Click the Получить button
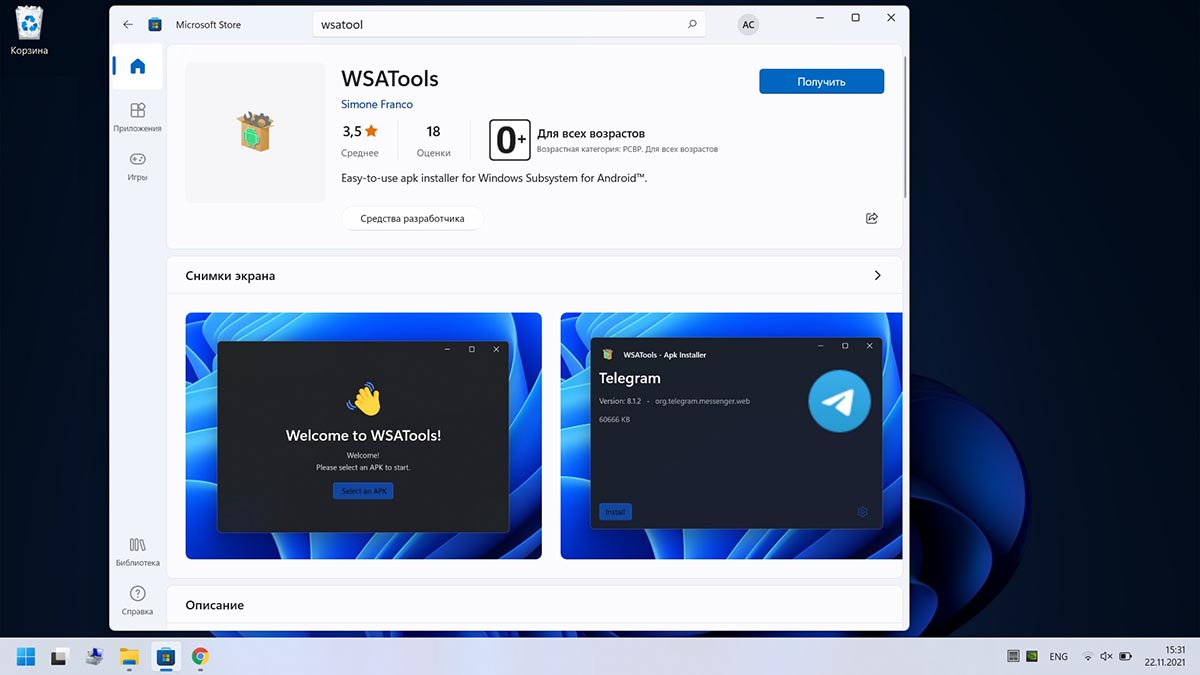The height and width of the screenshot is (675, 1200). coord(821,81)
